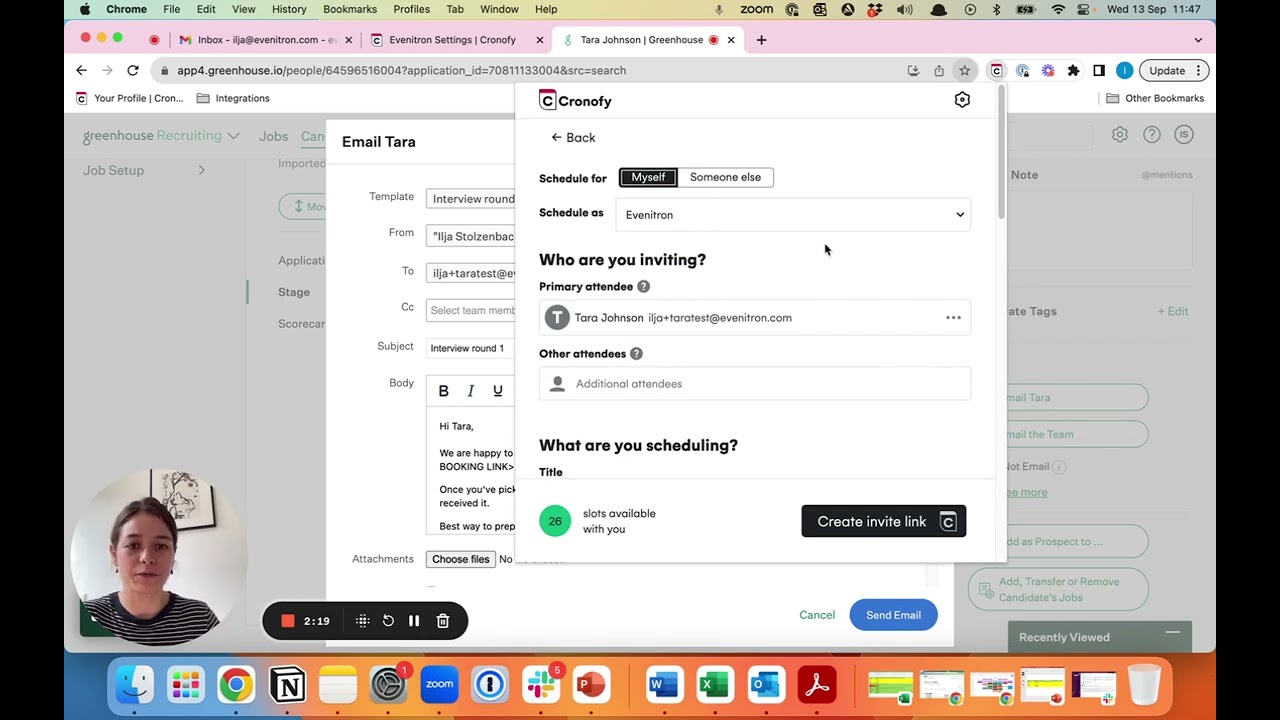Click Send Email button
Screen dimensions: 1280x720
[893, 615]
